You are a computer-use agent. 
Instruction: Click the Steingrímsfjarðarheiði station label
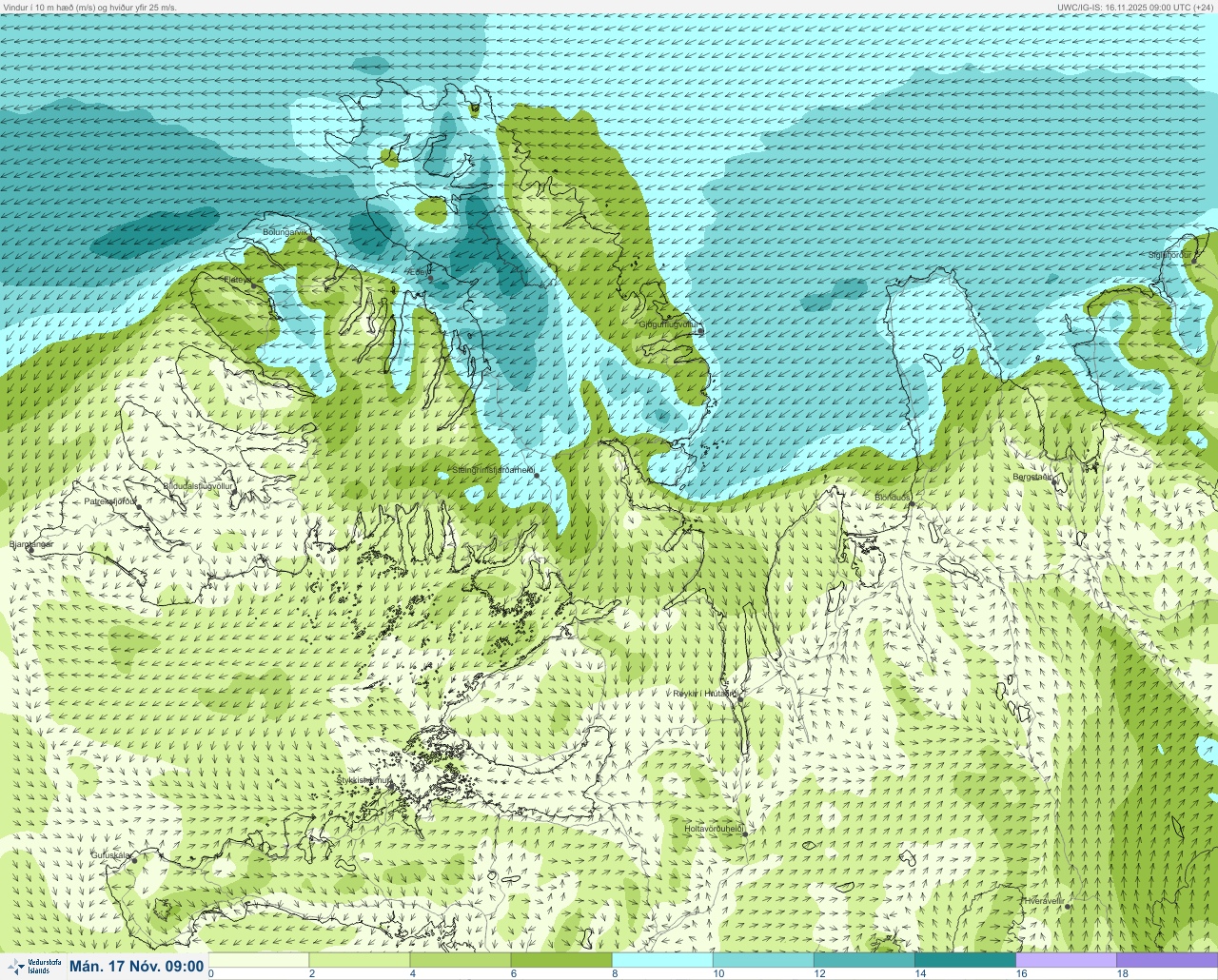point(492,470)
